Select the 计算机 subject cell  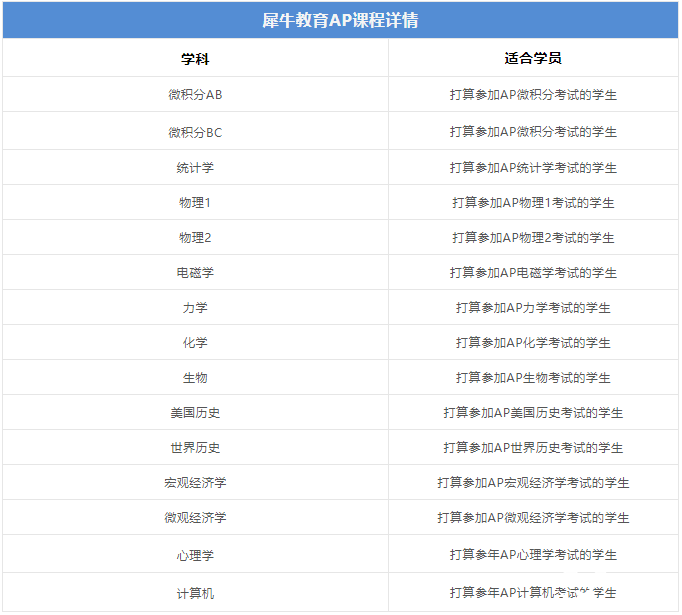click(x=195, y=593)
